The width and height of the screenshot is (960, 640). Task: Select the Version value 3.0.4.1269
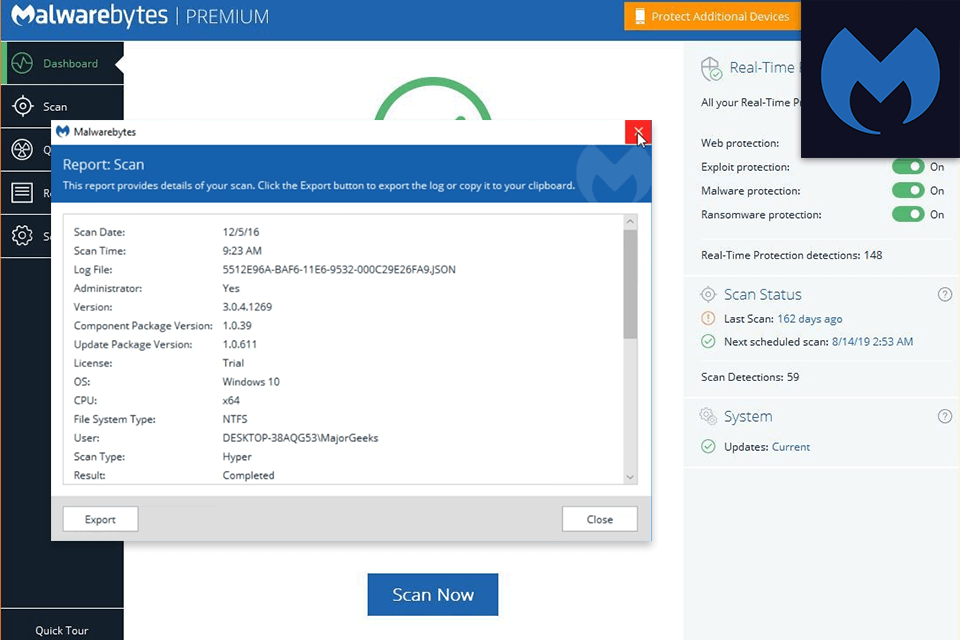click(x=247, y=307)
